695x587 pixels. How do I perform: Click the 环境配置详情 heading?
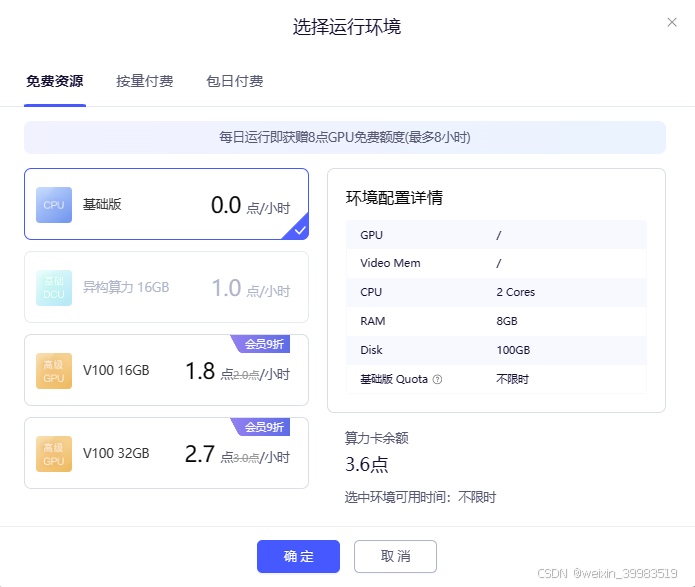394,198
